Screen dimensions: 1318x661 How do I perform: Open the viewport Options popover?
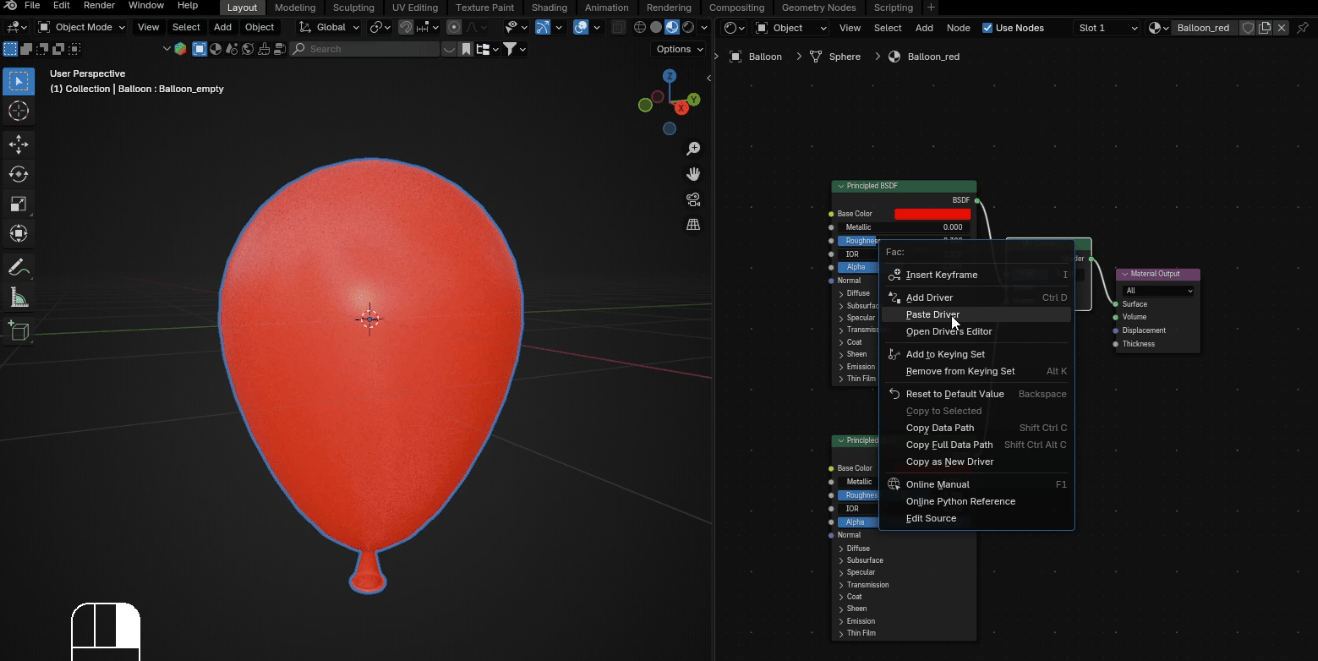point(679,49)
